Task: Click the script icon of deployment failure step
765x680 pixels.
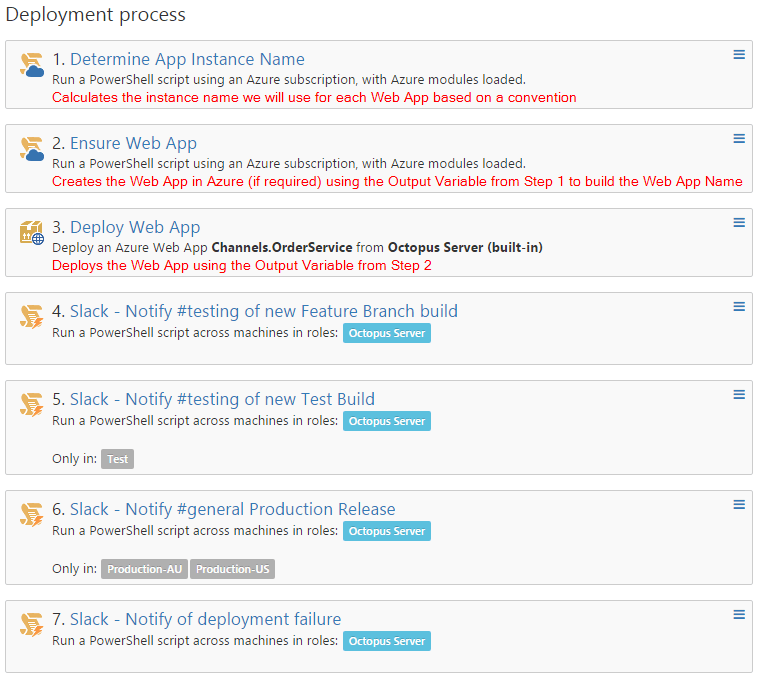Action: coord(32,625)
